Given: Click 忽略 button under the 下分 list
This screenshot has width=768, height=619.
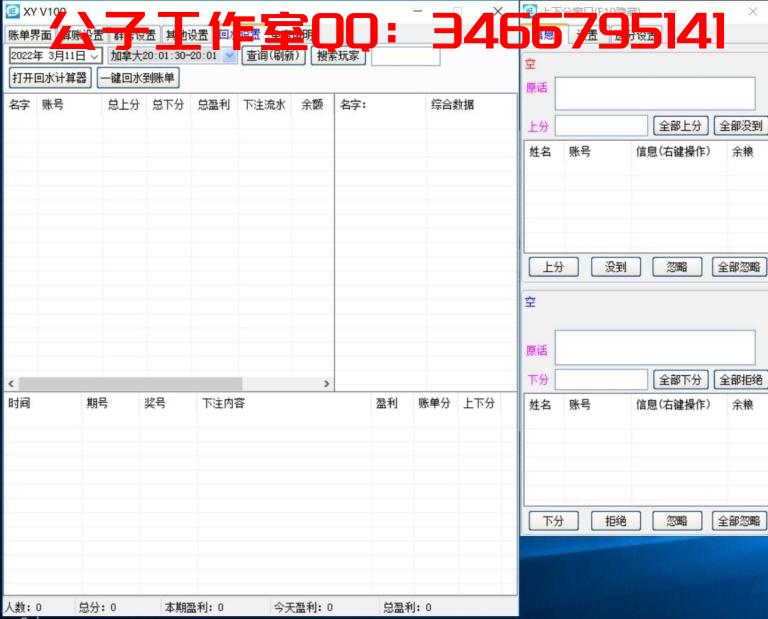Looking at the screenshot, I should [x=677, y=521].
